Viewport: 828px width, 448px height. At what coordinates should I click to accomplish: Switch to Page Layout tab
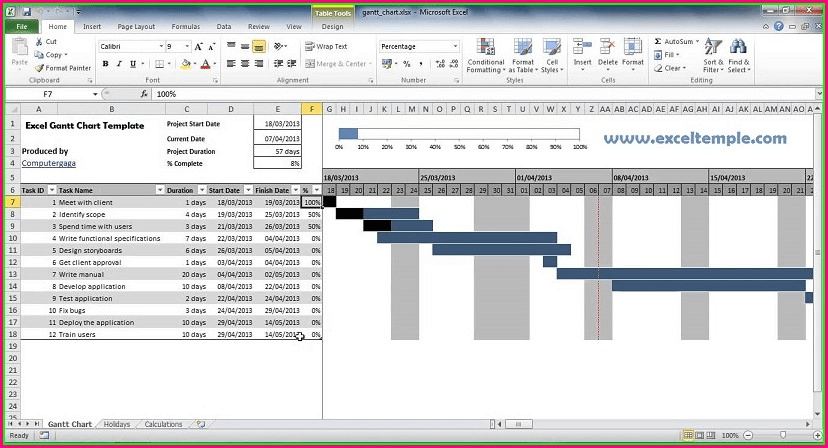click(136, 26)
